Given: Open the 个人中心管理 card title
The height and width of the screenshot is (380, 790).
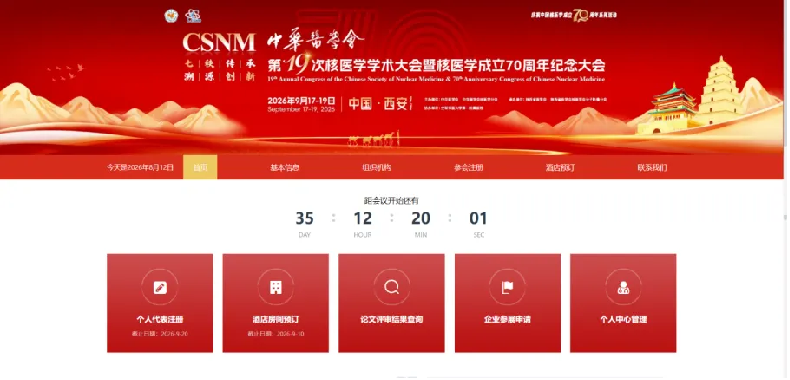Looking at the screenshot, I should pyautogui.click(x=623, y=320).
